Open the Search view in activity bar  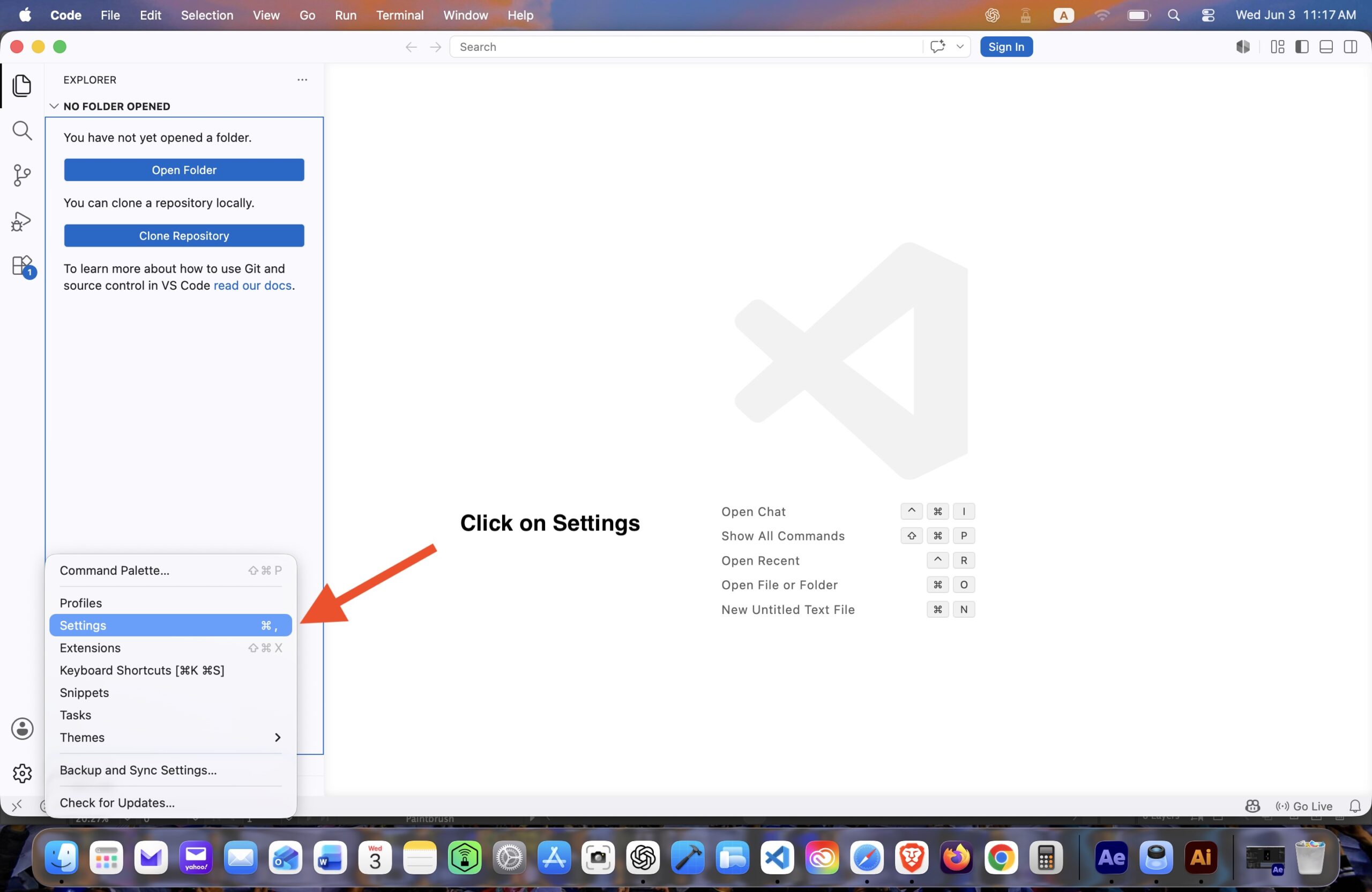point(22,131)
